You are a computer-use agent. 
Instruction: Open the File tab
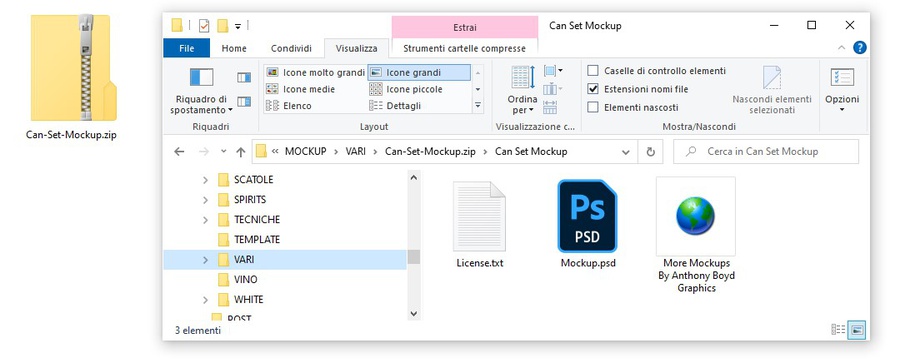click(x=187, y=48)
